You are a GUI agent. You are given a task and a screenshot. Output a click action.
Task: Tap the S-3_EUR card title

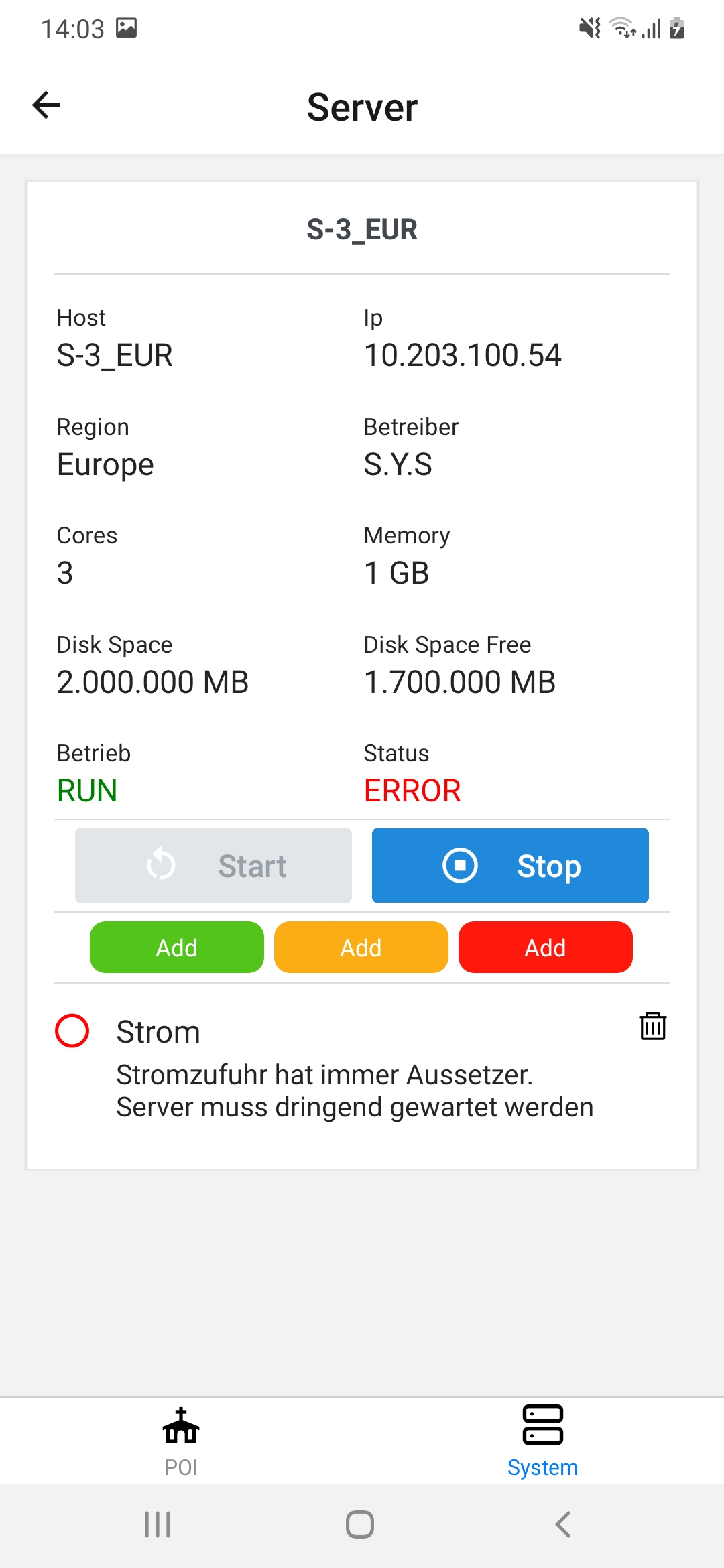point(362,230)
